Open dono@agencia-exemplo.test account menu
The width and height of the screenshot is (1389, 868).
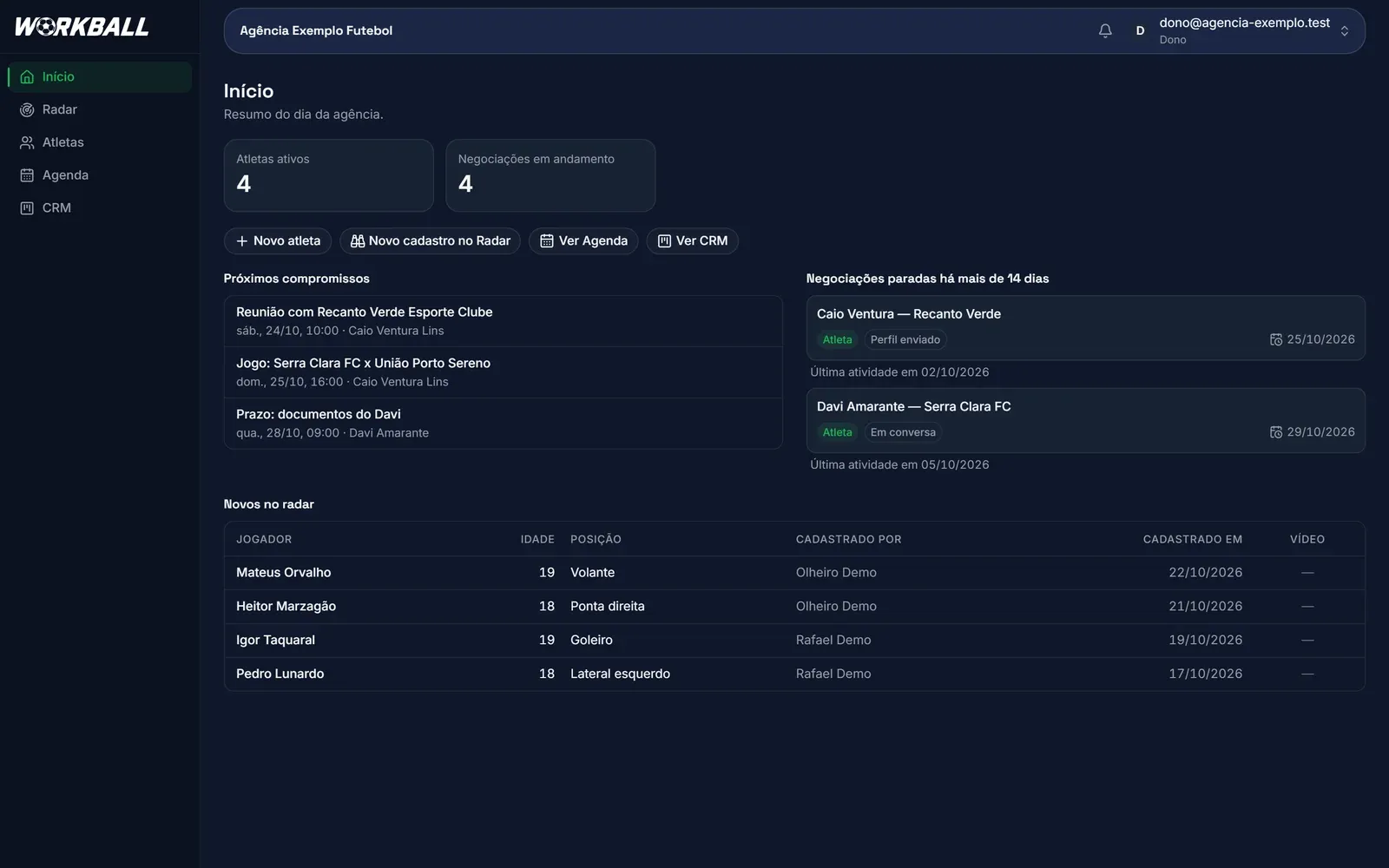1244,30
